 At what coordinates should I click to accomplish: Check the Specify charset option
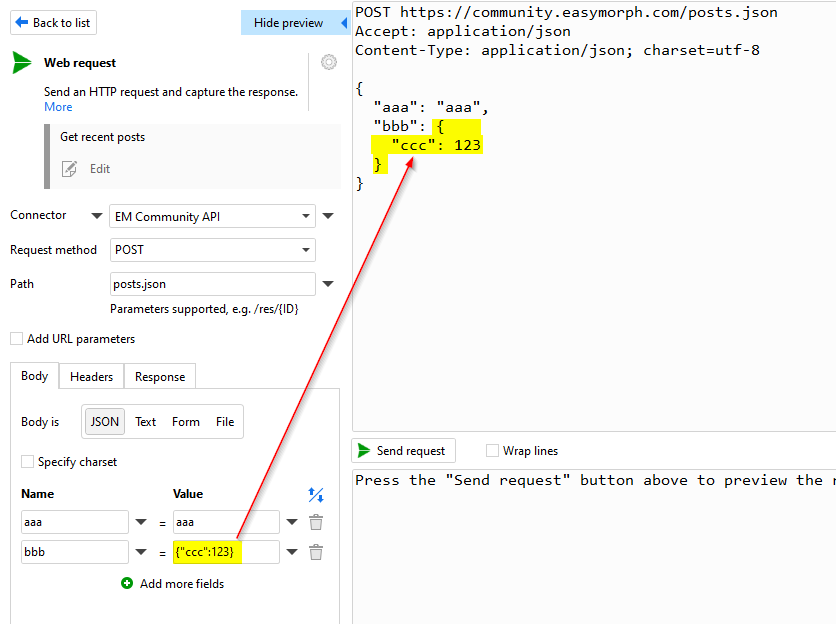tap(27, 461)
